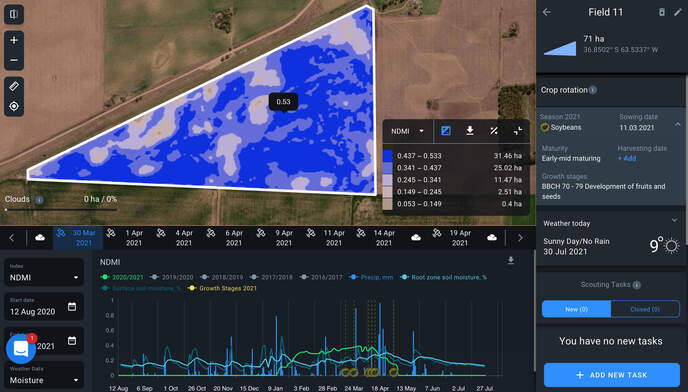Toggle 2019/2020 series in chart legend
This screenshot has height=392, width=688.
pos(172,277)
